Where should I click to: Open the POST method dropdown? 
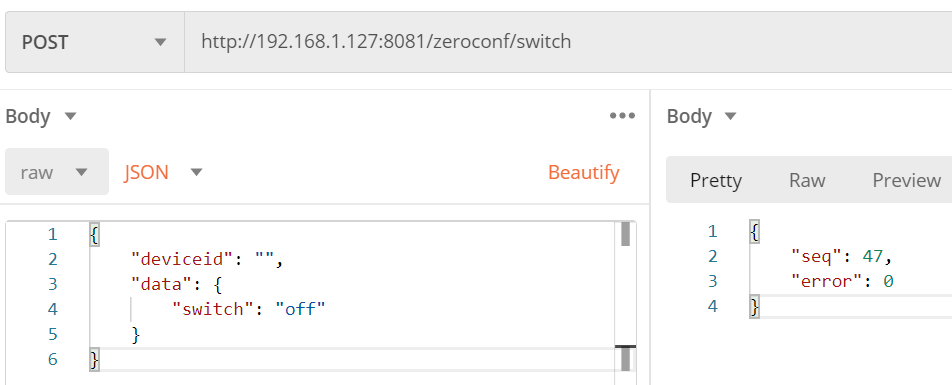click(95, 42)
